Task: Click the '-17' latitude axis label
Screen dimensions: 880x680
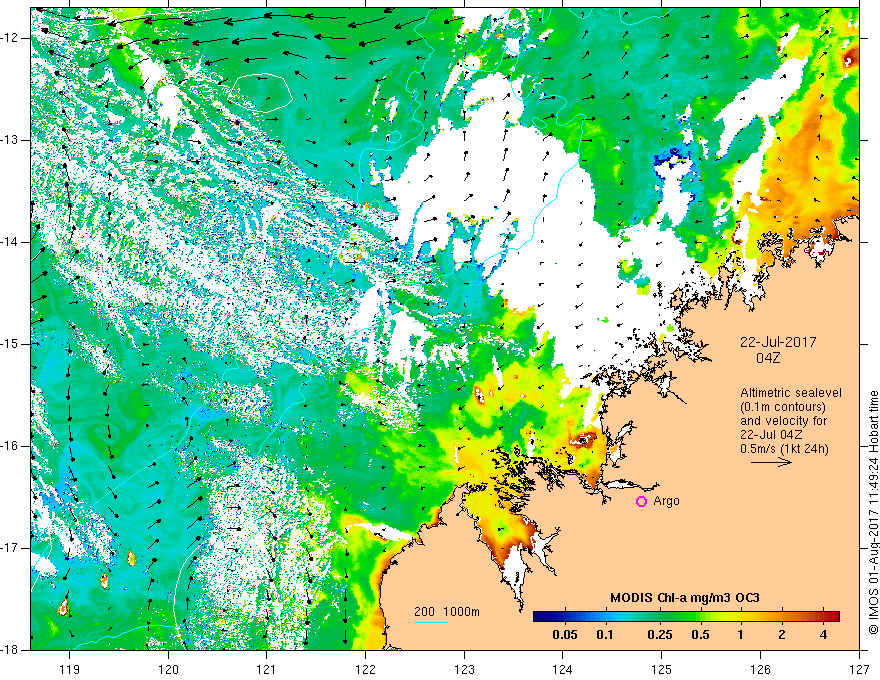Action: tap(10, 548)
